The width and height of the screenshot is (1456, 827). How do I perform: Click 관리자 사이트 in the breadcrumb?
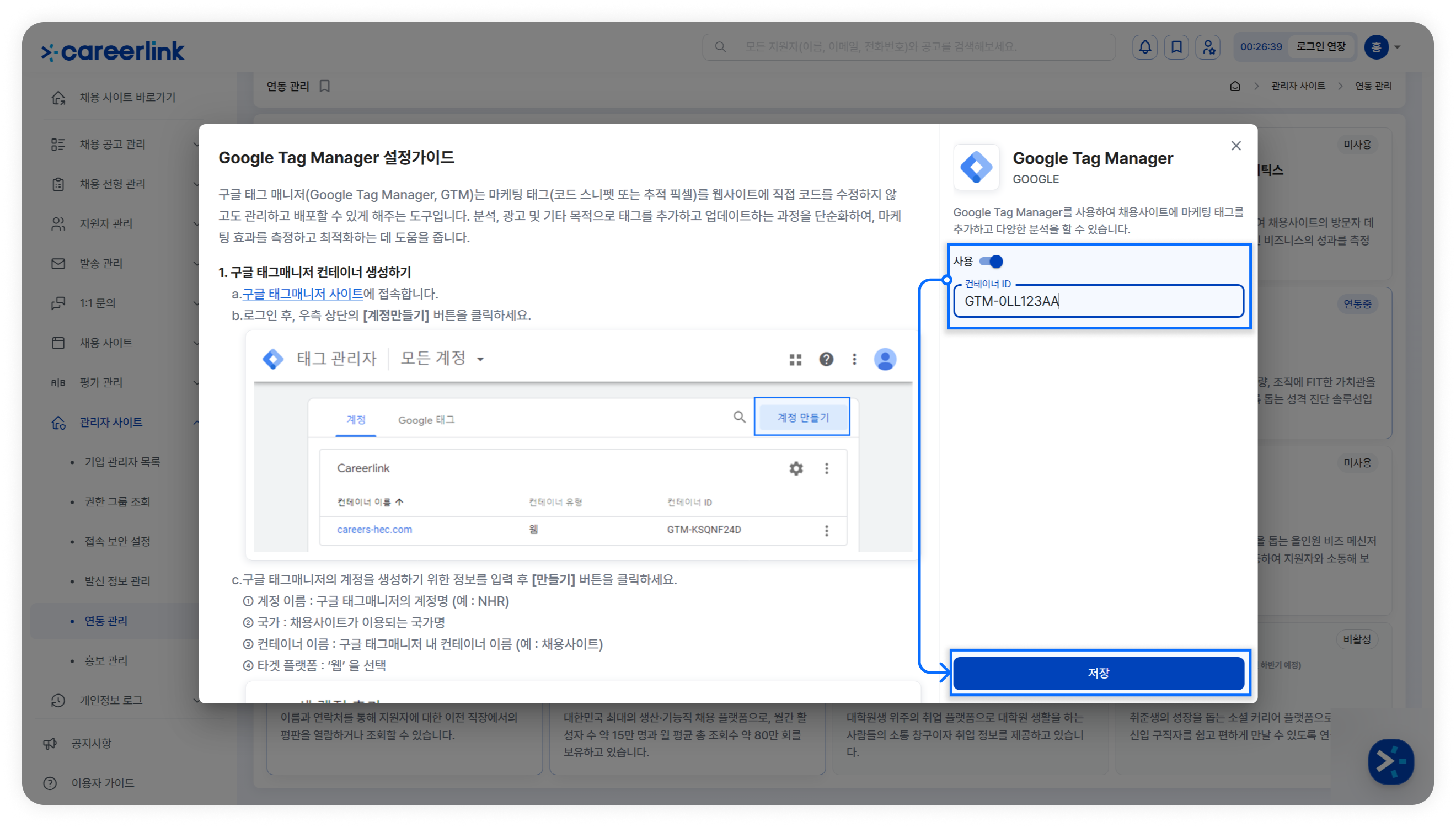pos(1298,86)
